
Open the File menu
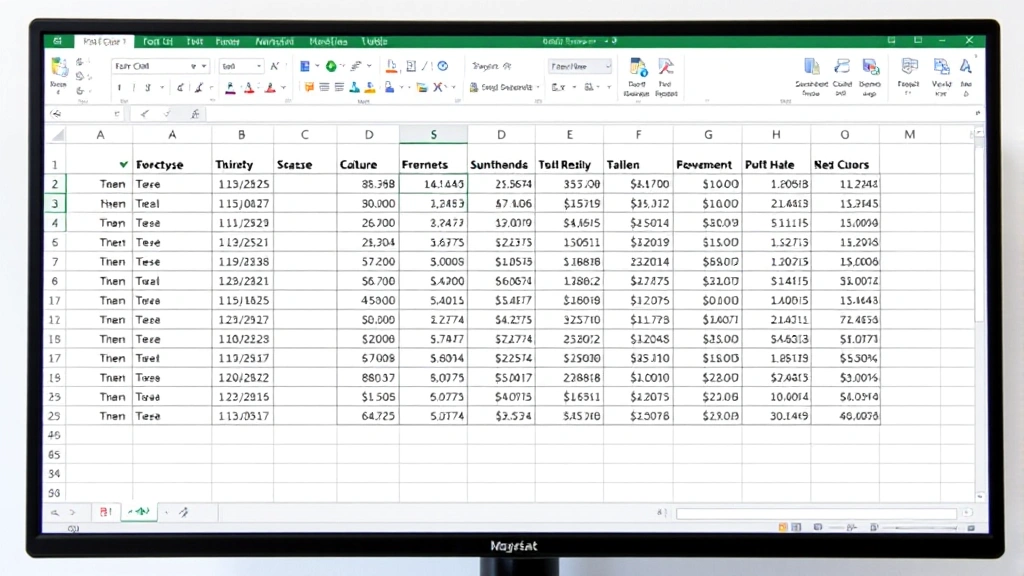click(58, 41)
